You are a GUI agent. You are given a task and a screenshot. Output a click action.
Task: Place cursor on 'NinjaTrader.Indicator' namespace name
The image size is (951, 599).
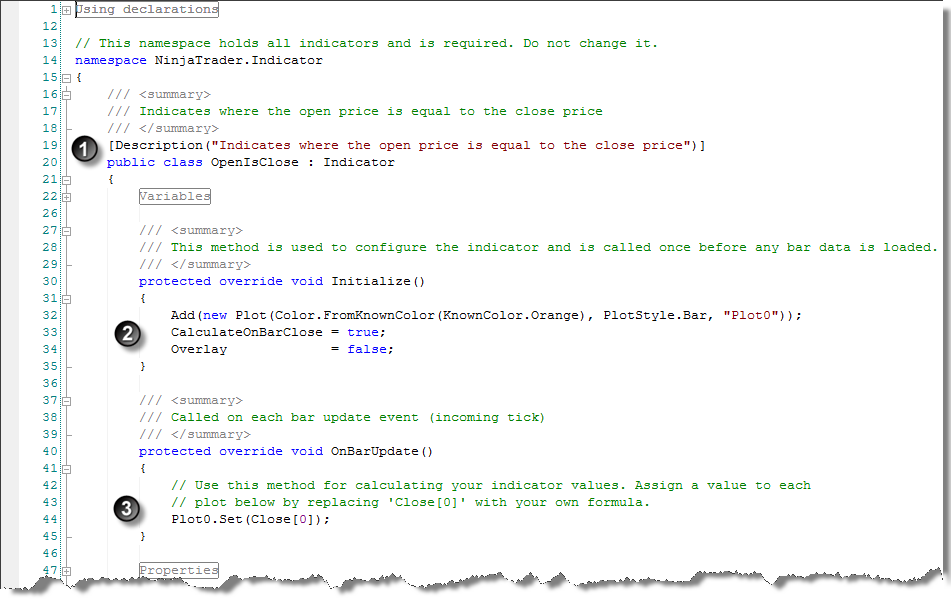click(238, 60)
